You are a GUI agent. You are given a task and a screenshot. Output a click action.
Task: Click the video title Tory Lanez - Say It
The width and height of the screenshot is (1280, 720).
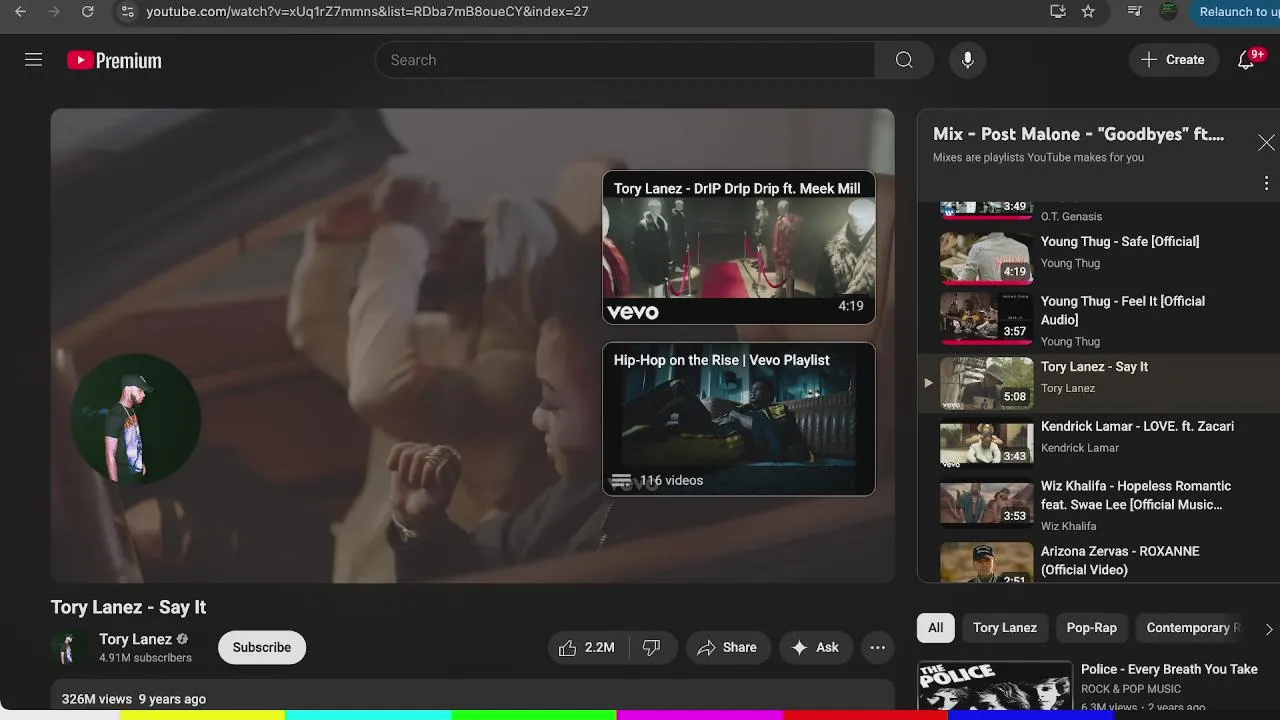(128, 607)
